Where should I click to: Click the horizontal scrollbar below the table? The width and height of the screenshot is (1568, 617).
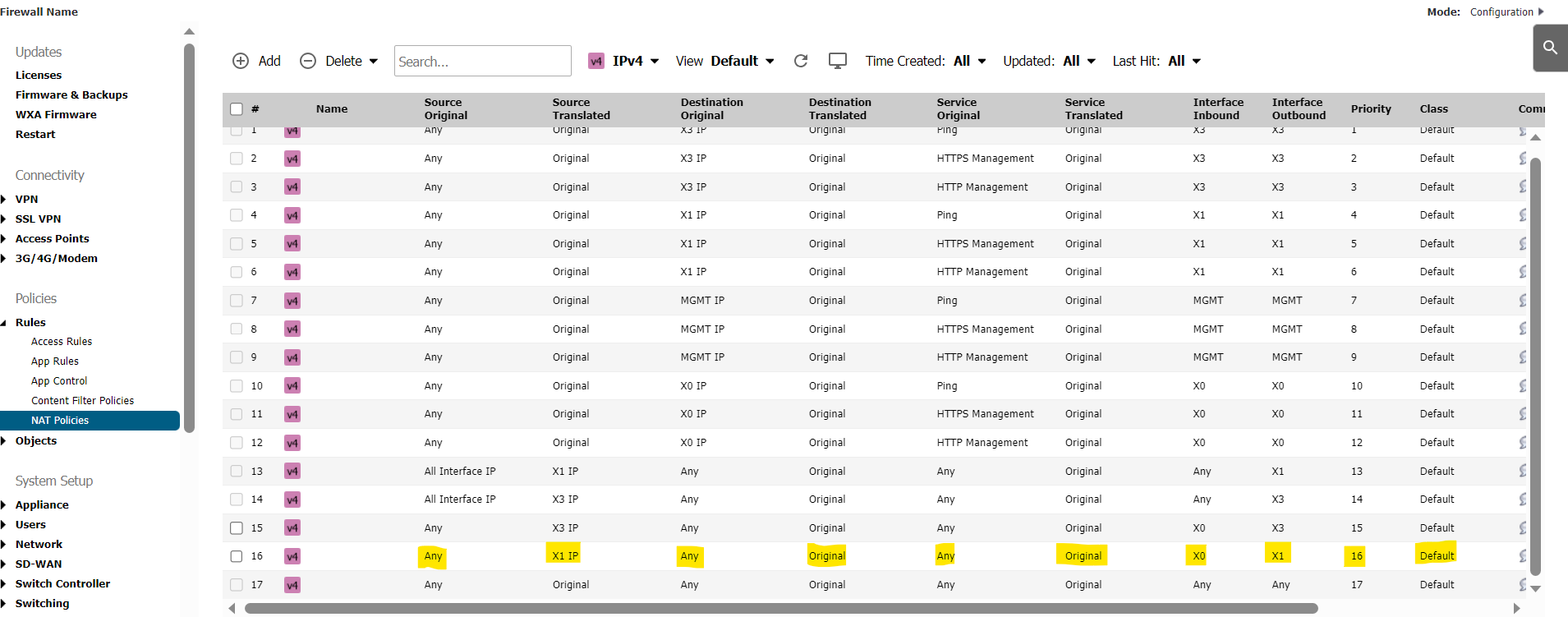click(780, 609)
